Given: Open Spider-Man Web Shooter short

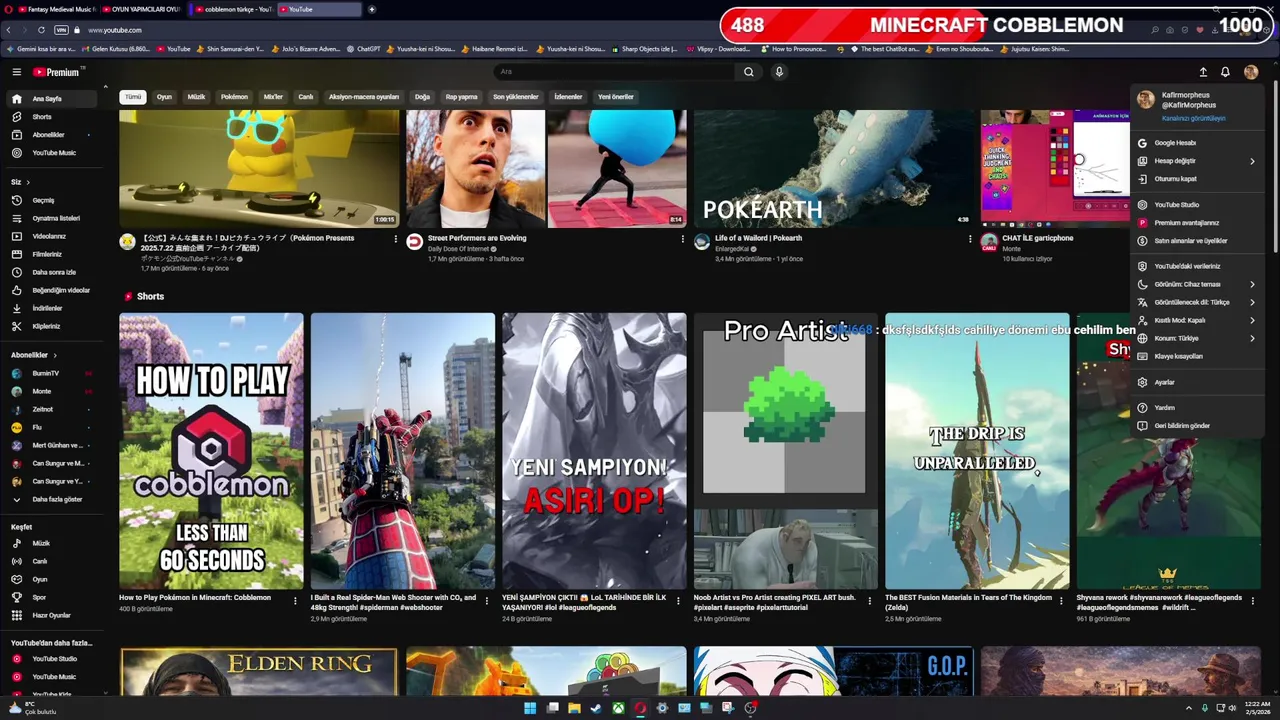Looking at the screenshot, I should 402,451.
